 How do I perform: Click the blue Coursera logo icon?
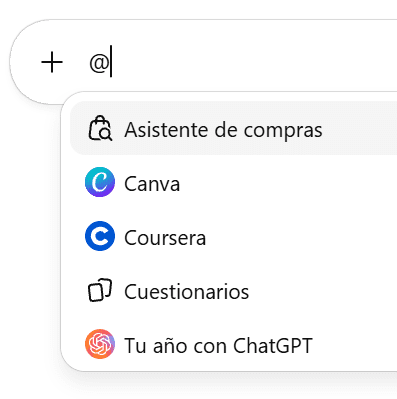pos(100,236)
